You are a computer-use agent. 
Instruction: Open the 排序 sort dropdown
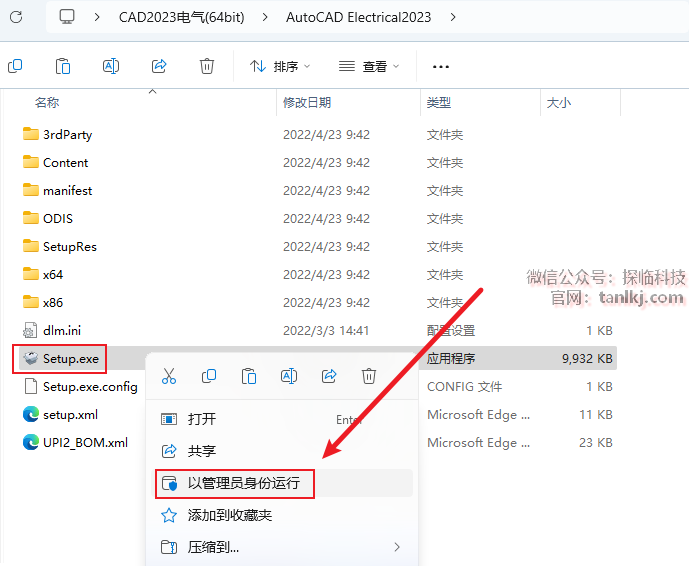tap(280, 66)
